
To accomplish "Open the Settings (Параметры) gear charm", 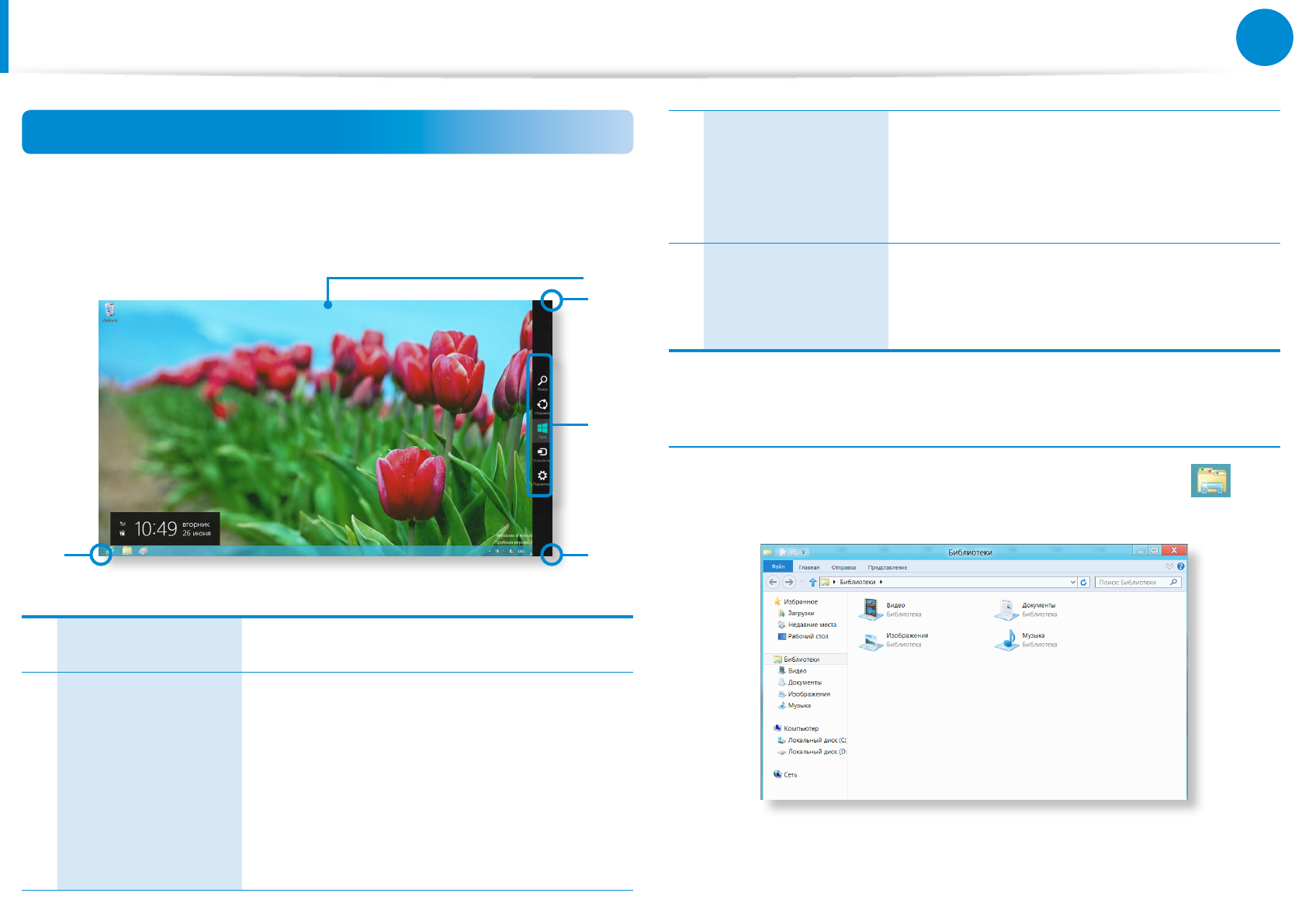I will [542, 476].
